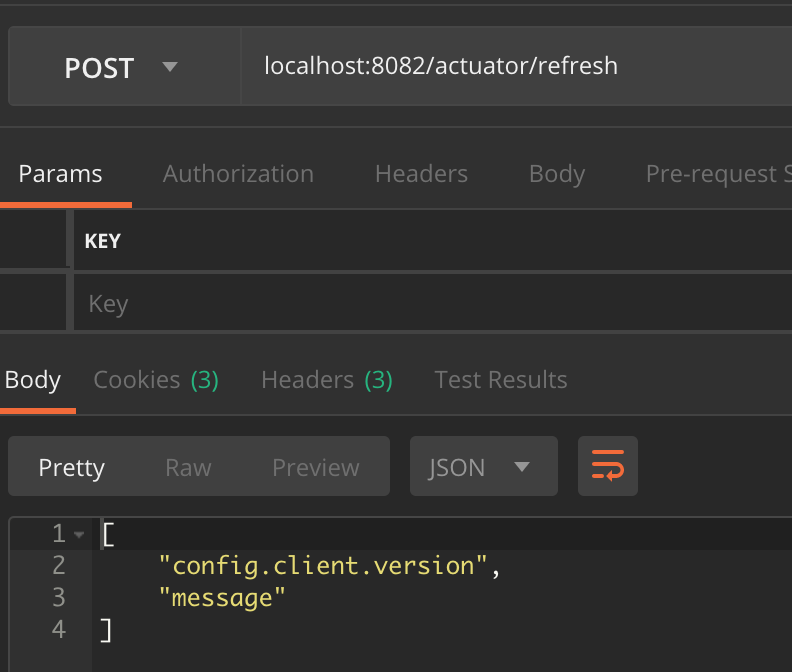Switch to the request Params tab

click(x=61, y=174)
